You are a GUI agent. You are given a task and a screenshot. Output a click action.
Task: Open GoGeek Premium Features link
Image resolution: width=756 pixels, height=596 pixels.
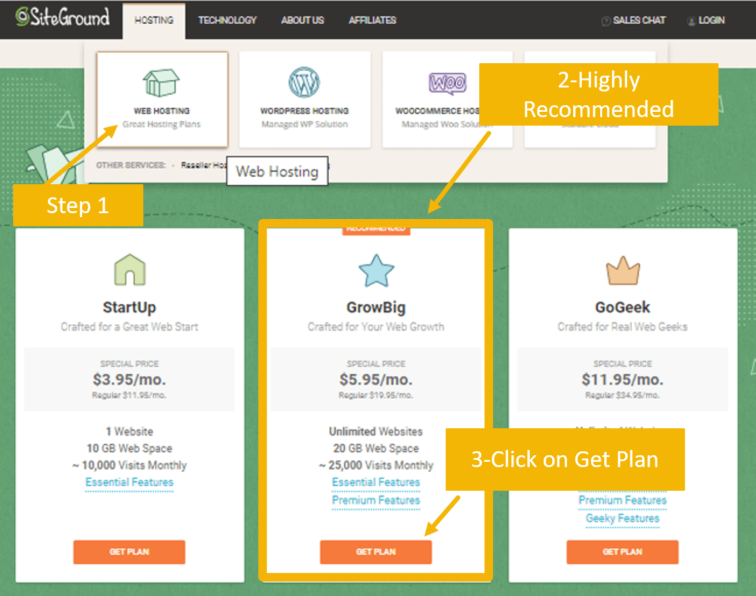pos(622,501)
